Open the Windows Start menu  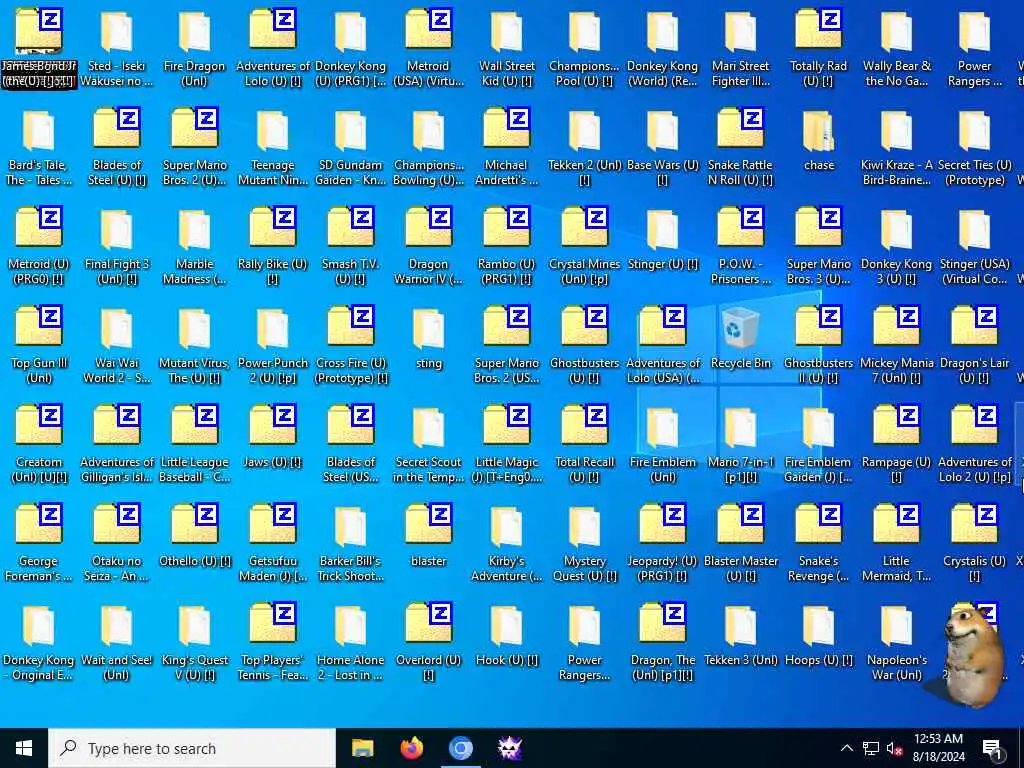point(24,748)
